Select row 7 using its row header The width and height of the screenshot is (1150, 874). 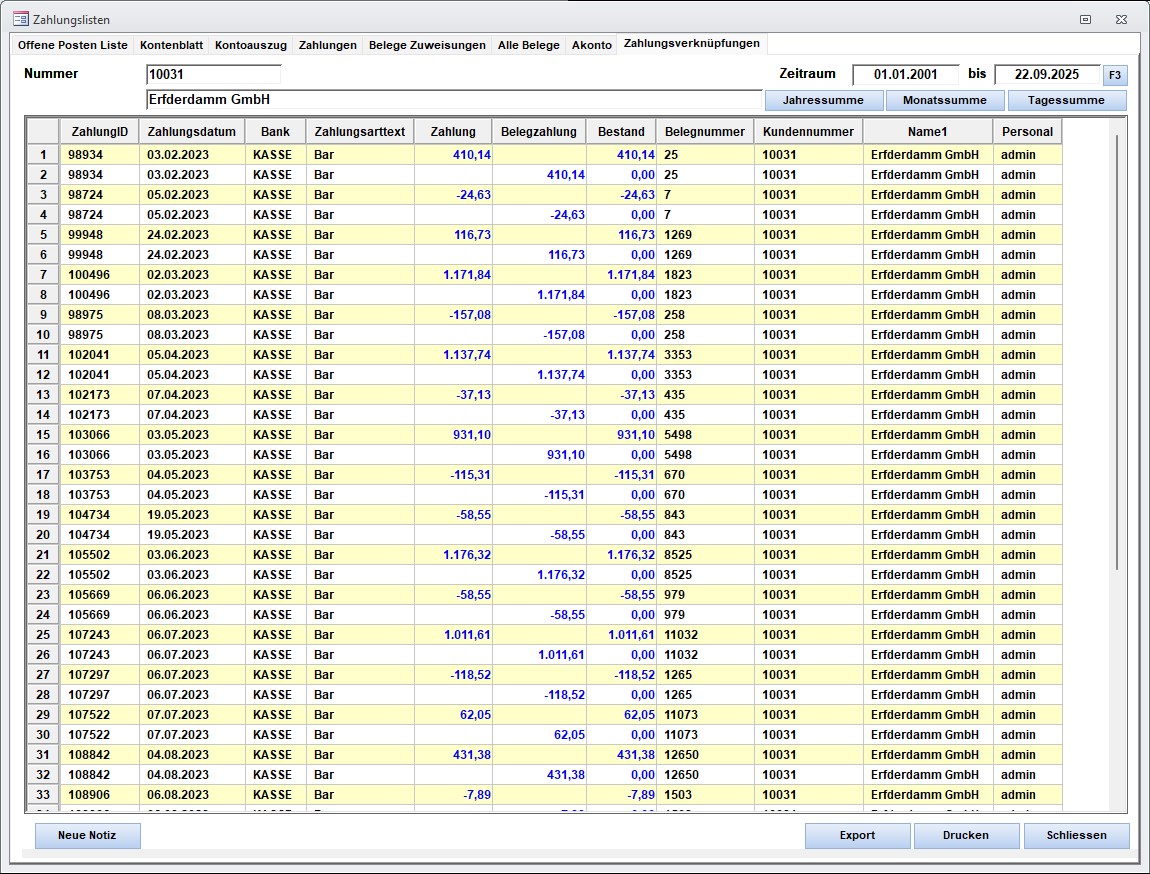click(x=43, y=274)
